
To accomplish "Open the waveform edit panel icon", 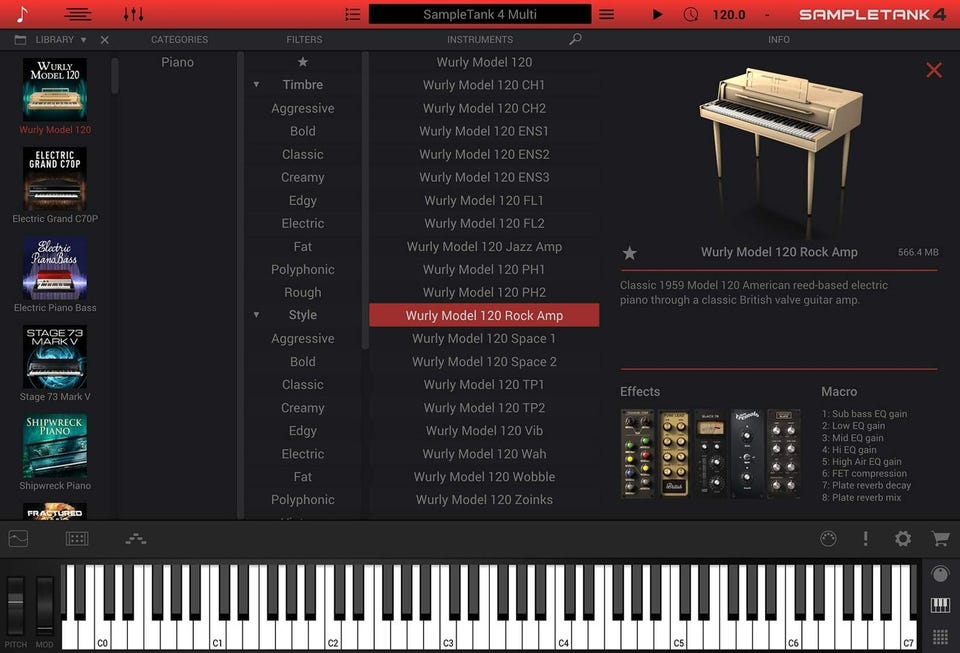I will coord(18,539).
